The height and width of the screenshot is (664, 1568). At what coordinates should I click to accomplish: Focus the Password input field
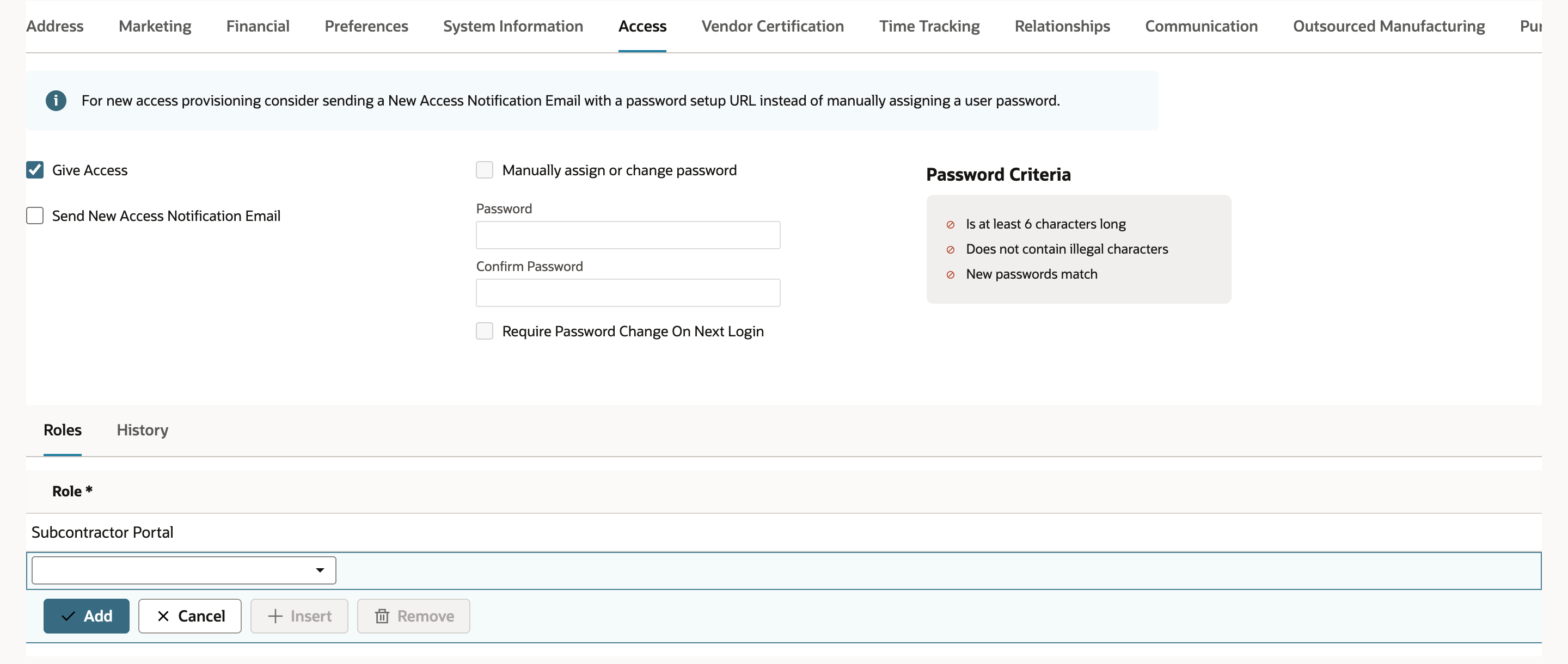[x=628, y=235]
